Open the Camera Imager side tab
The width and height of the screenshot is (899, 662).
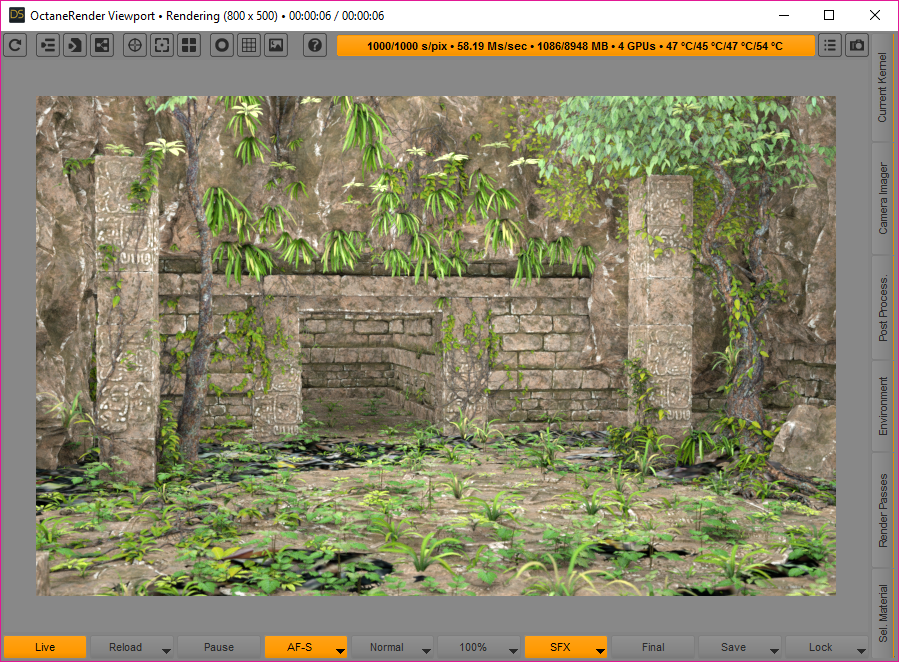[883, 198]
